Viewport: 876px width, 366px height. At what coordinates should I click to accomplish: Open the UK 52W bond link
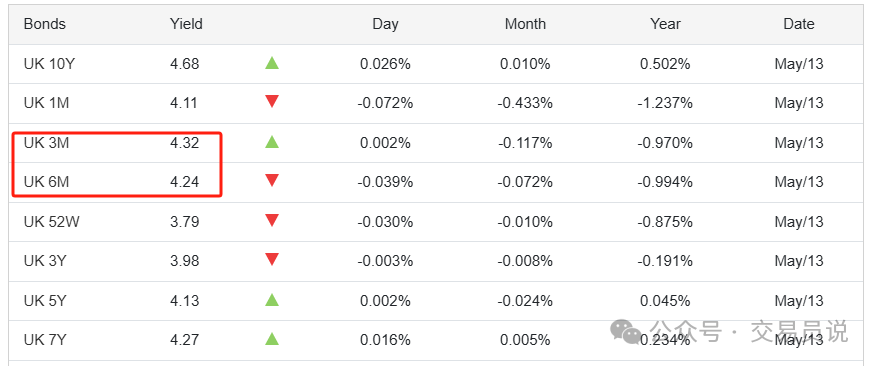pyautogui.click(x=51, y=222)
